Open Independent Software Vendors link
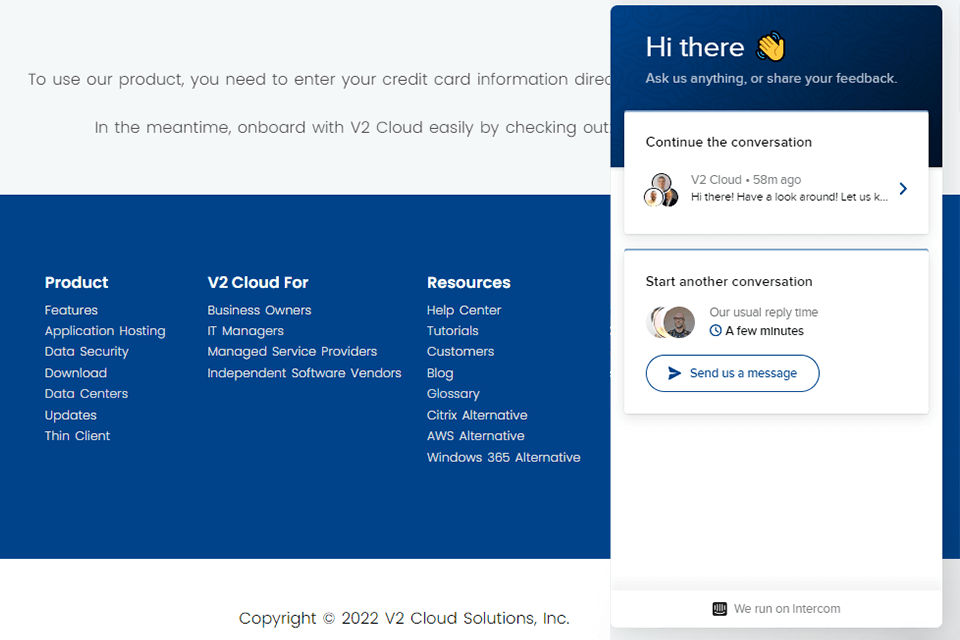Screen dimensions: 960x640 304,373
